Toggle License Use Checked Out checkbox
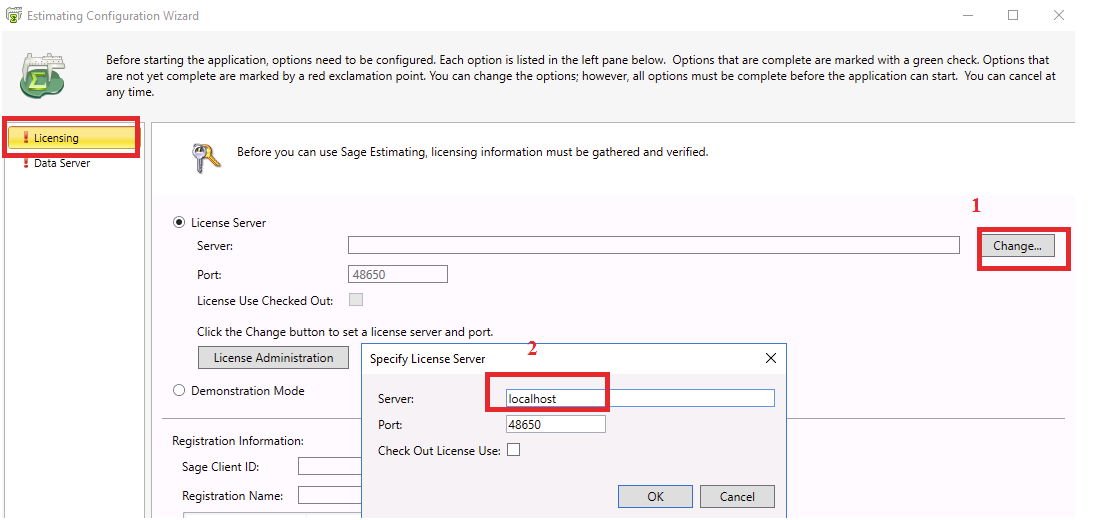 [356, 300]
